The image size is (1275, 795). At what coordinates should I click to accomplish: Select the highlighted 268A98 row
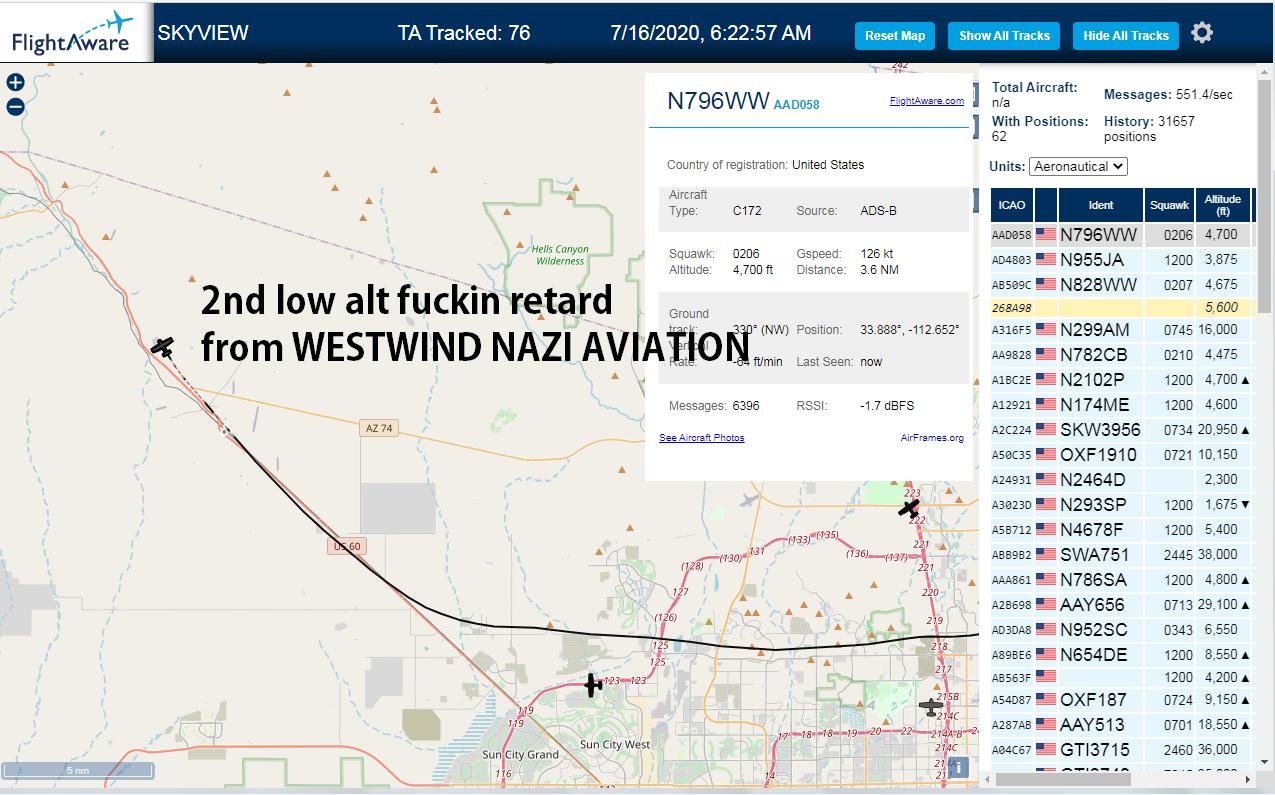pos(1121,309)
